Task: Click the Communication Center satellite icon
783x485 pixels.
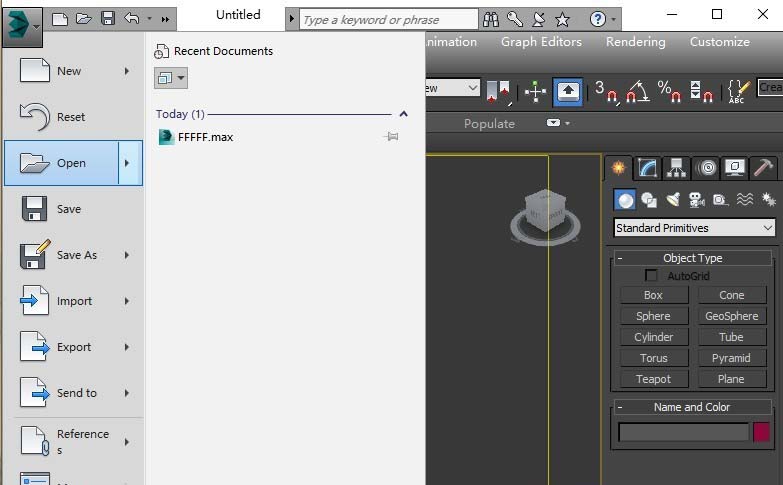Action: [538, 19]
